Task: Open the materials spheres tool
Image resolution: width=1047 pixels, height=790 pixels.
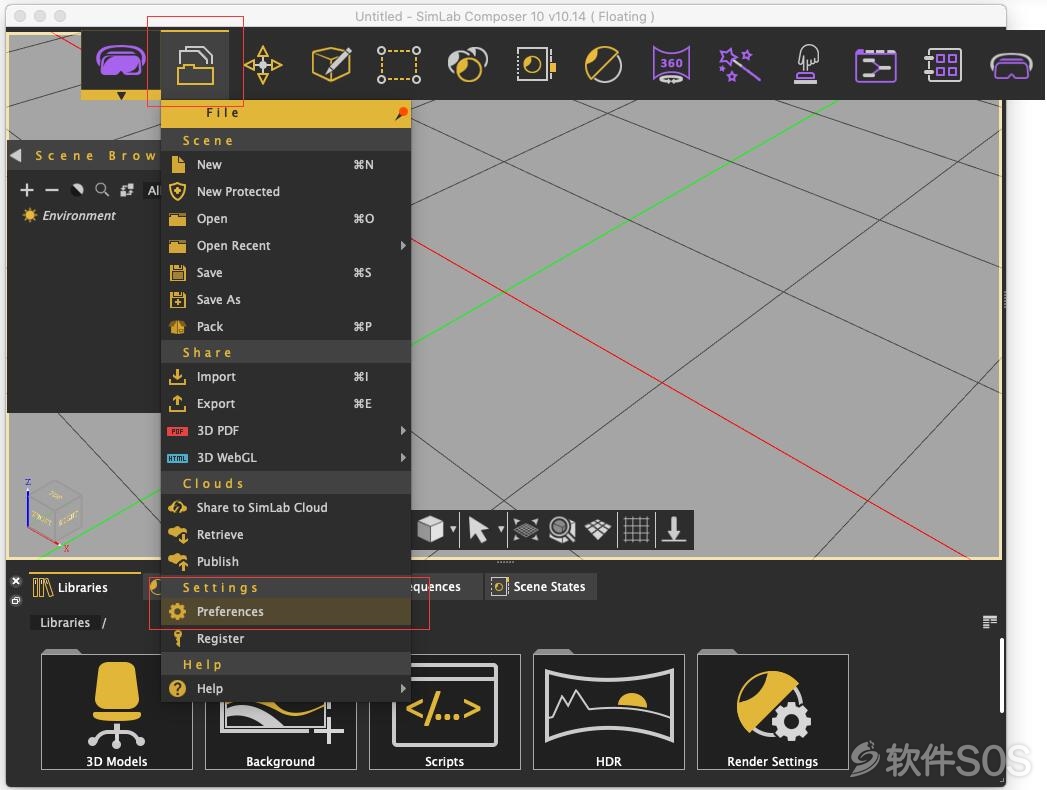Action: (x=467, y=64)
